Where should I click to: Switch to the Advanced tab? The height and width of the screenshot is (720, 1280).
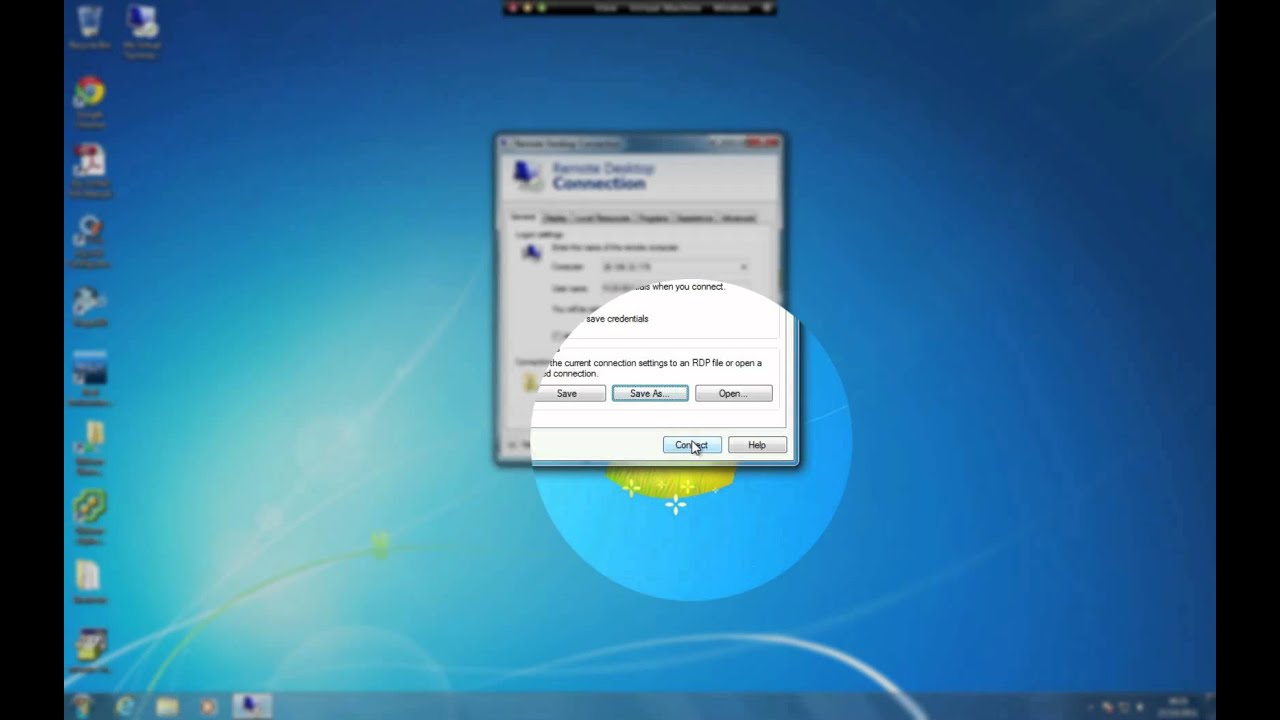(738, 218)
